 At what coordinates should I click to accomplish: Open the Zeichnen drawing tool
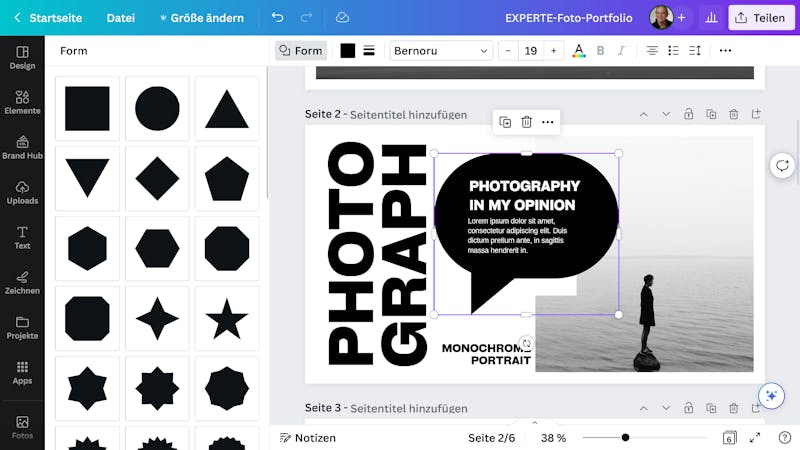pos(22,283)
